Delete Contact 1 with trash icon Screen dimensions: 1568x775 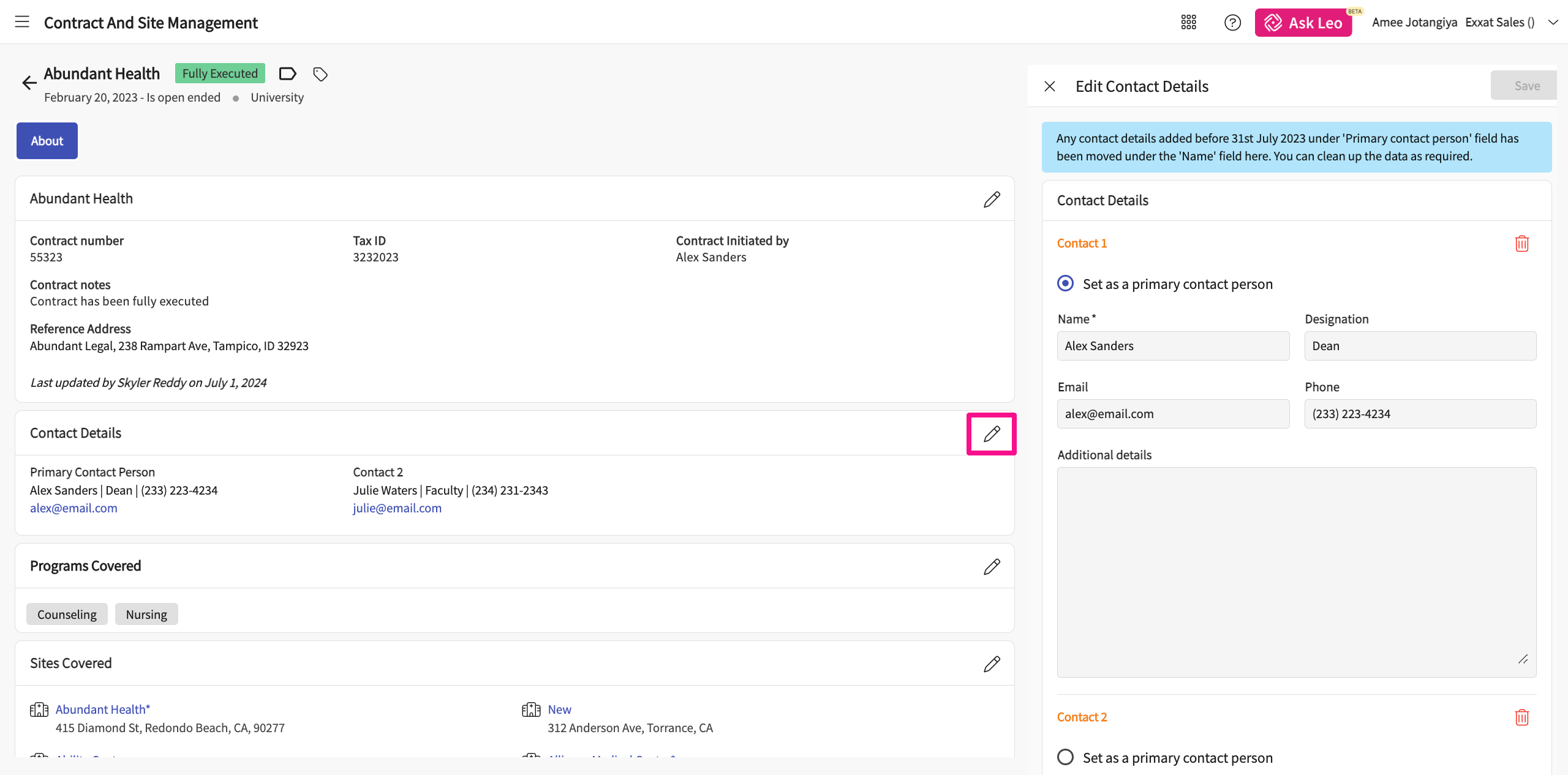pos(1521,244)
